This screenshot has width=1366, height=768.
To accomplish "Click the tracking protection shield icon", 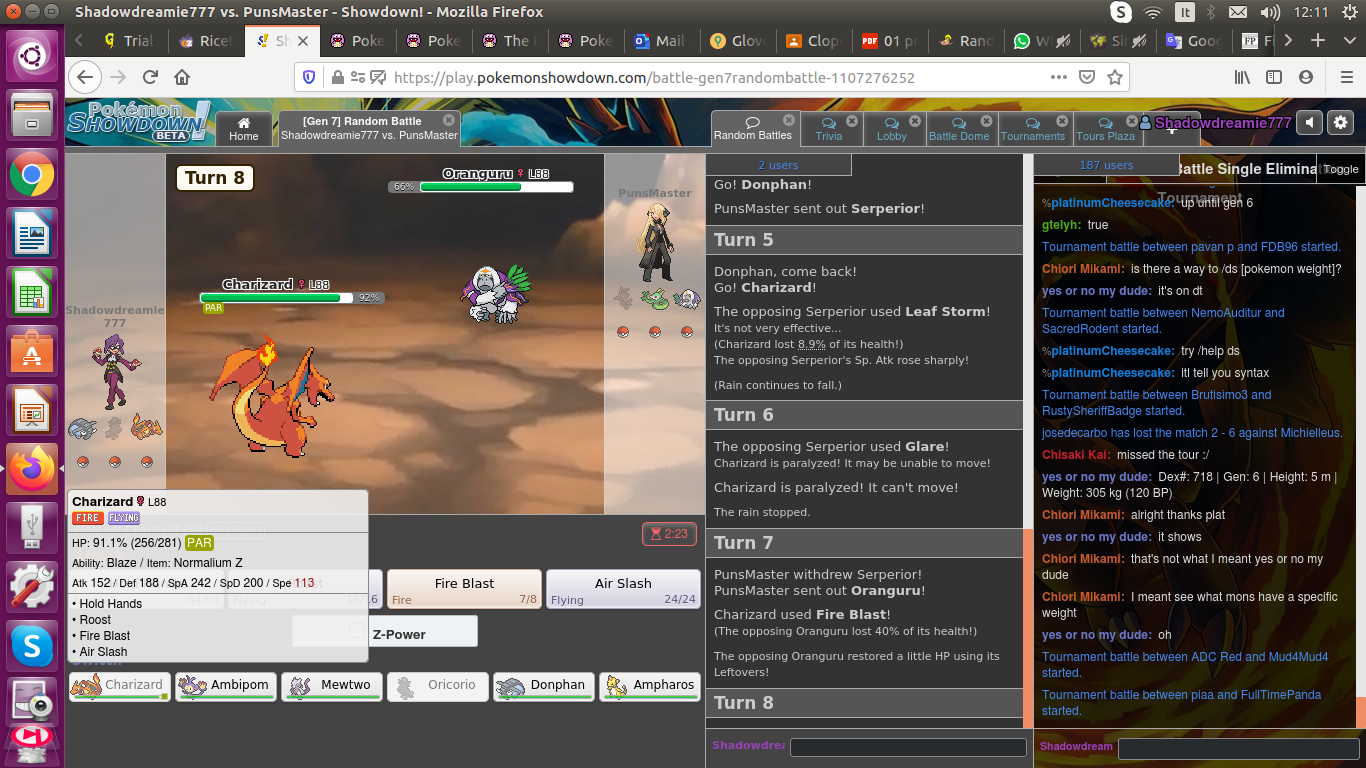I will (x=309, y=77).
